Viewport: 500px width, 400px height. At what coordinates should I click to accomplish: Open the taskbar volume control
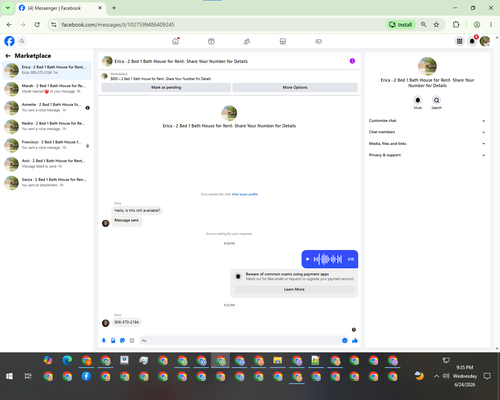click(x=446, y=376)
